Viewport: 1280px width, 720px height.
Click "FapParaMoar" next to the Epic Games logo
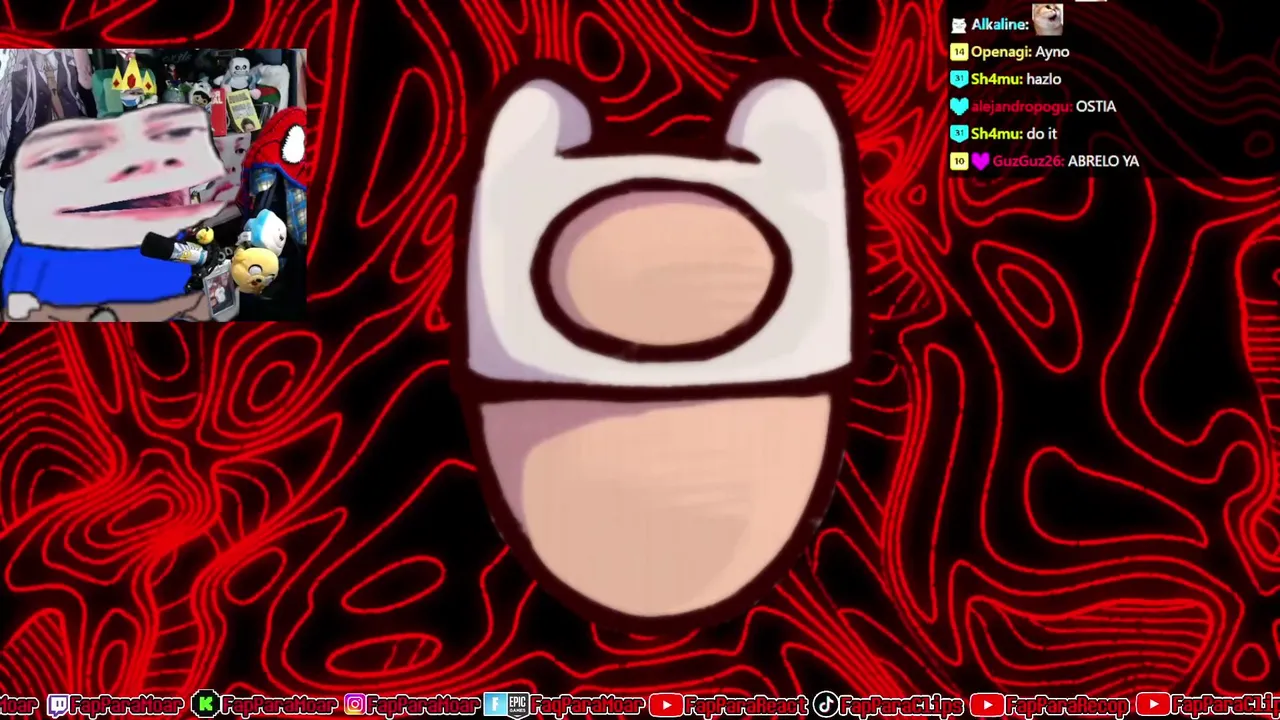point(585,705)
